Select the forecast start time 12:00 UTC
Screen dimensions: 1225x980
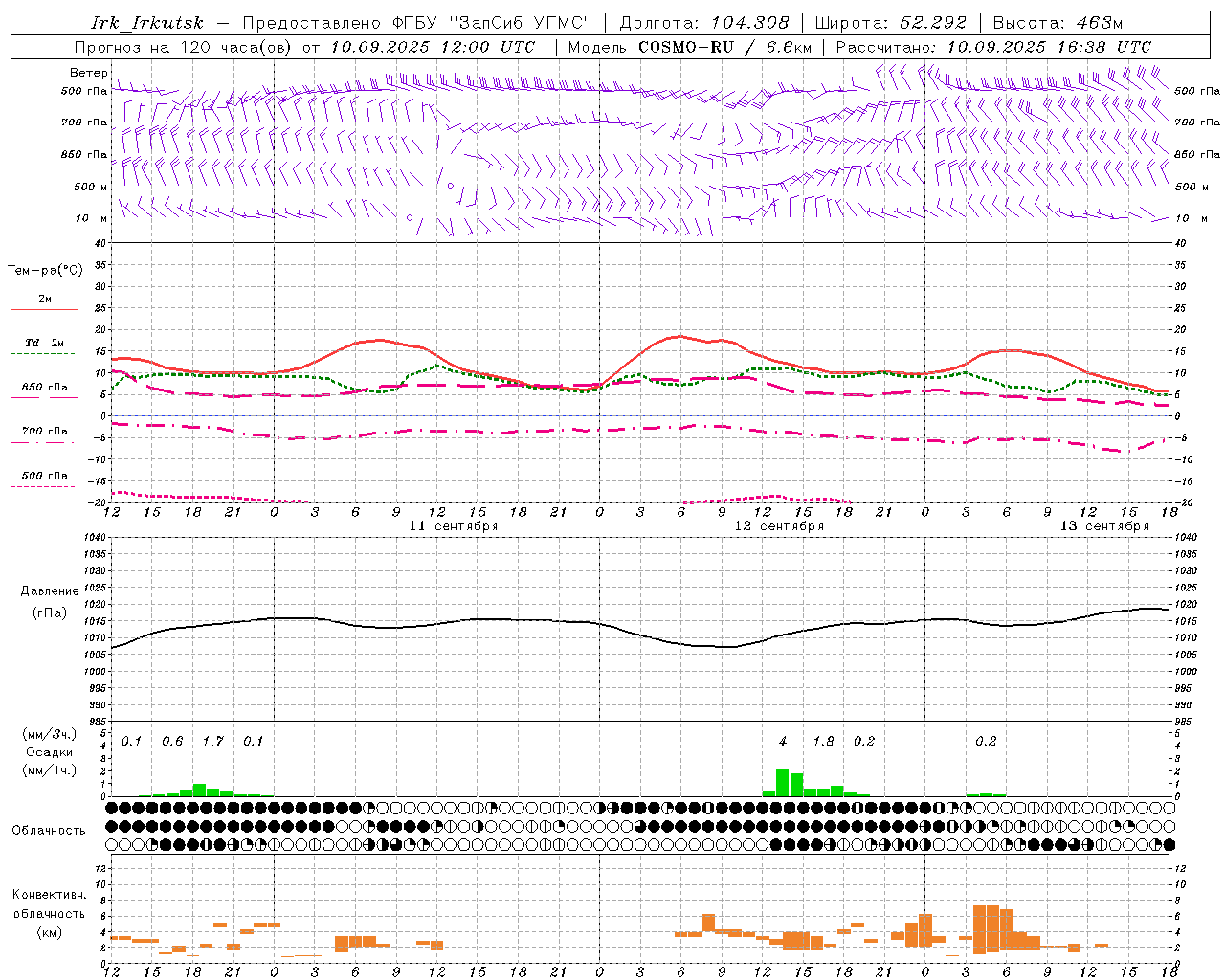488,47
